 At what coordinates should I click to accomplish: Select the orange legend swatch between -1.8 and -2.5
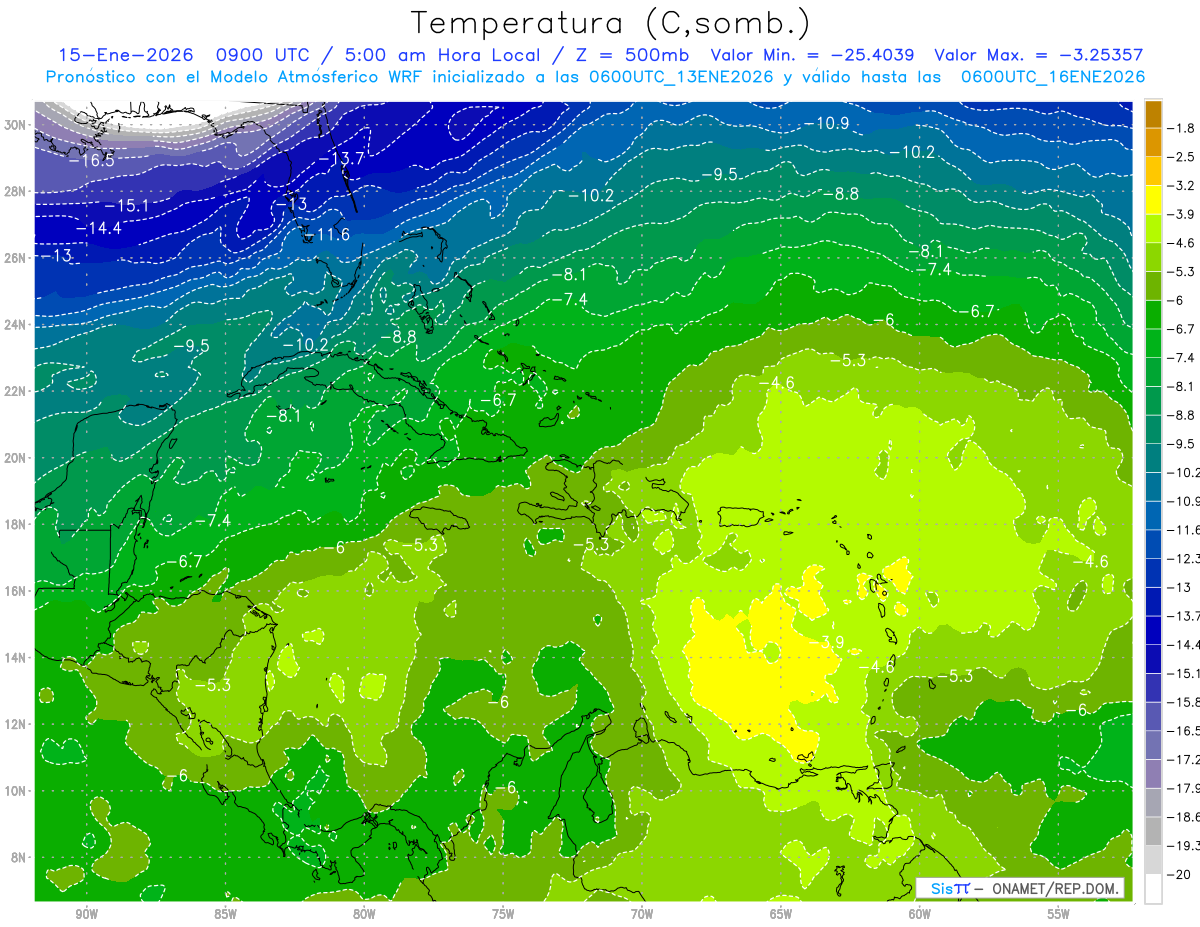[x=1153, y=143]
